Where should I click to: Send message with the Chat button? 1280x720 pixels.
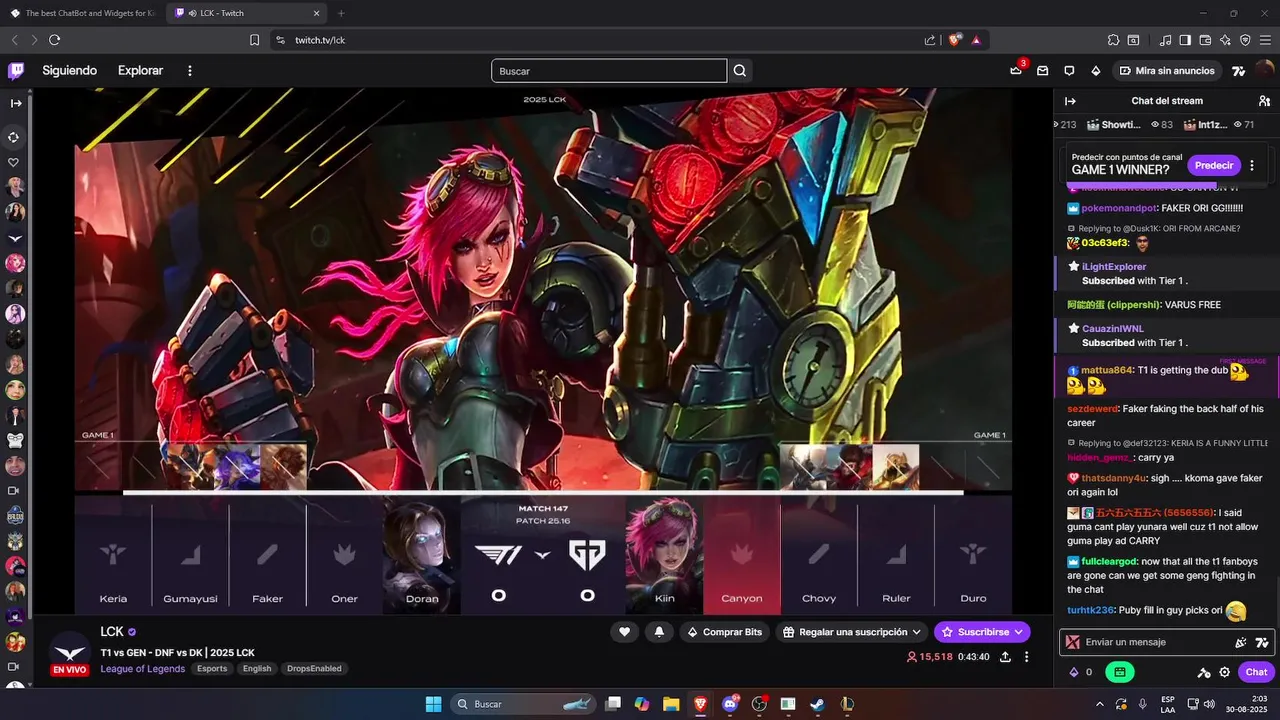[1256, 672]
